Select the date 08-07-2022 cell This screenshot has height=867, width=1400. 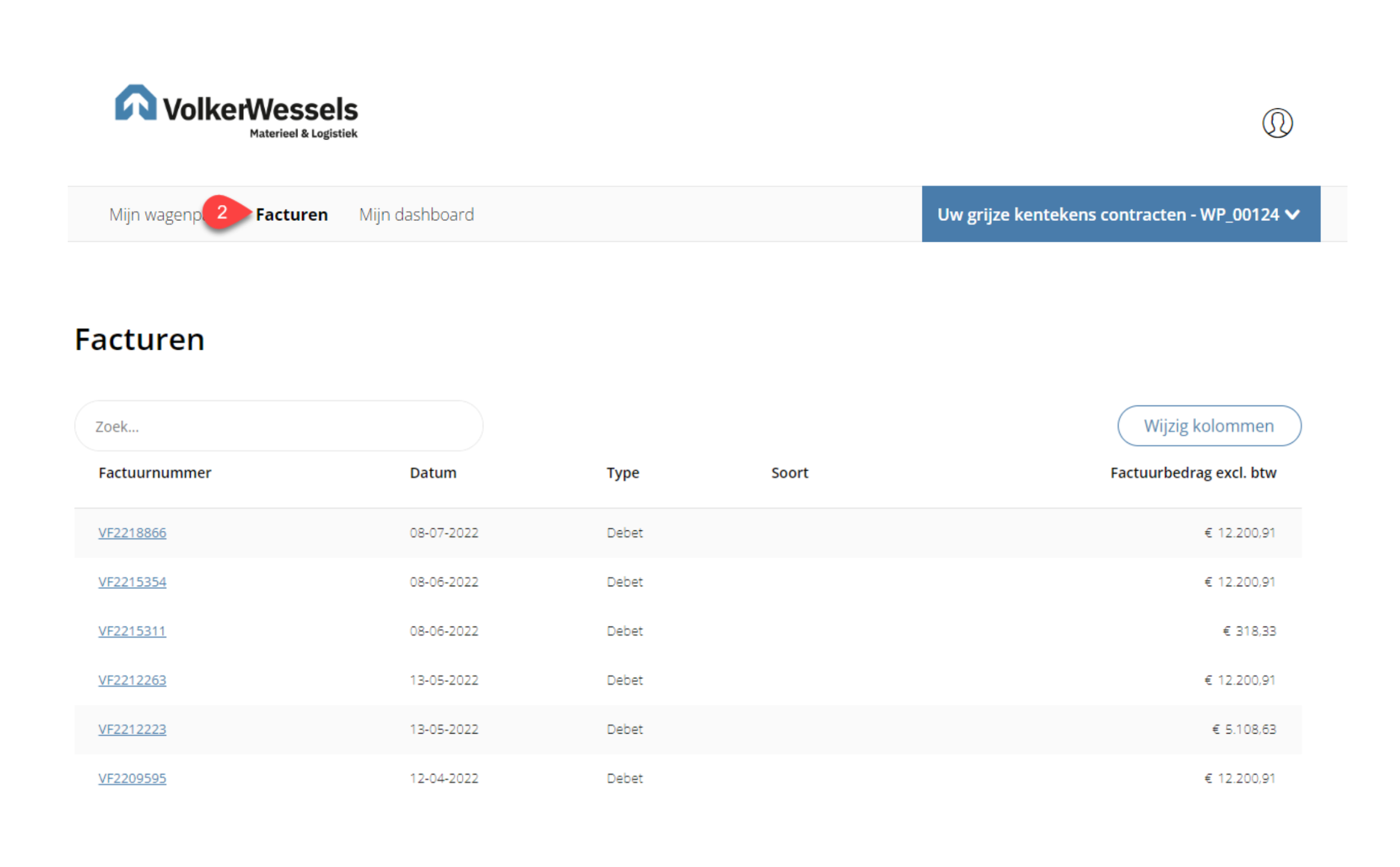coord(444,533)
